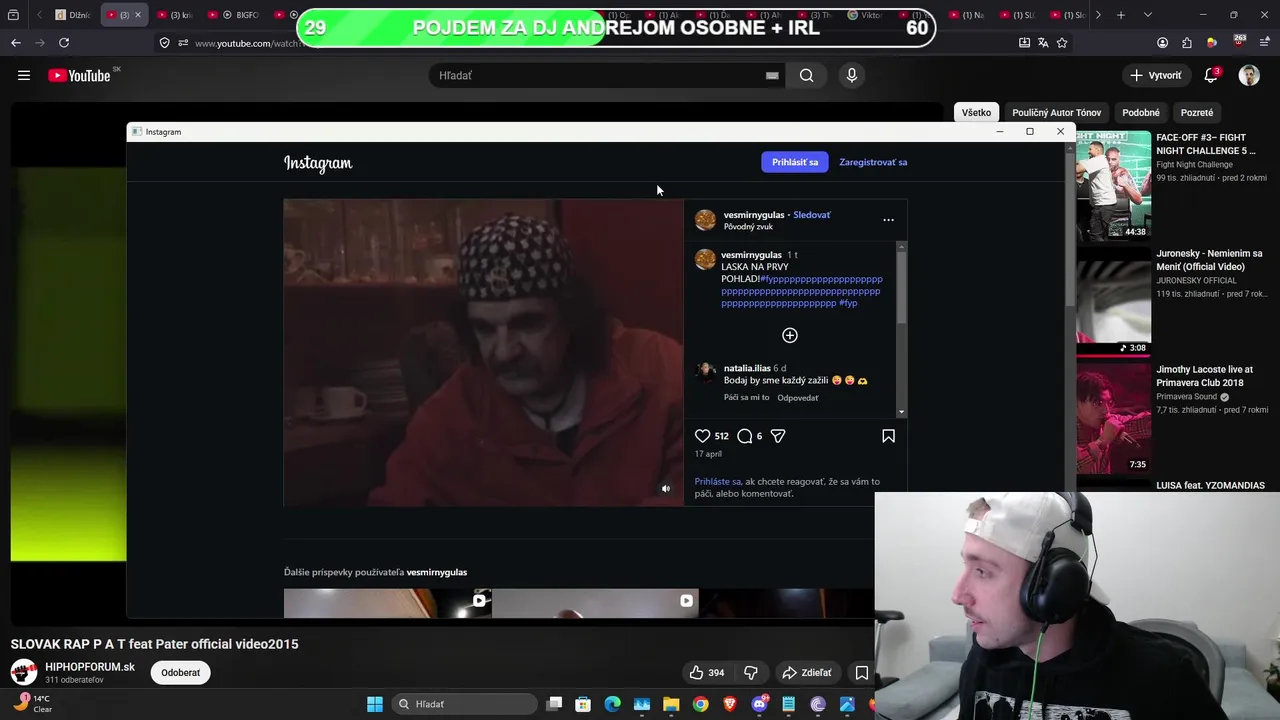Viewport: 1280px width, 720px height.
Task: Open Discord from the taskbar
Action: coord(759,704)
